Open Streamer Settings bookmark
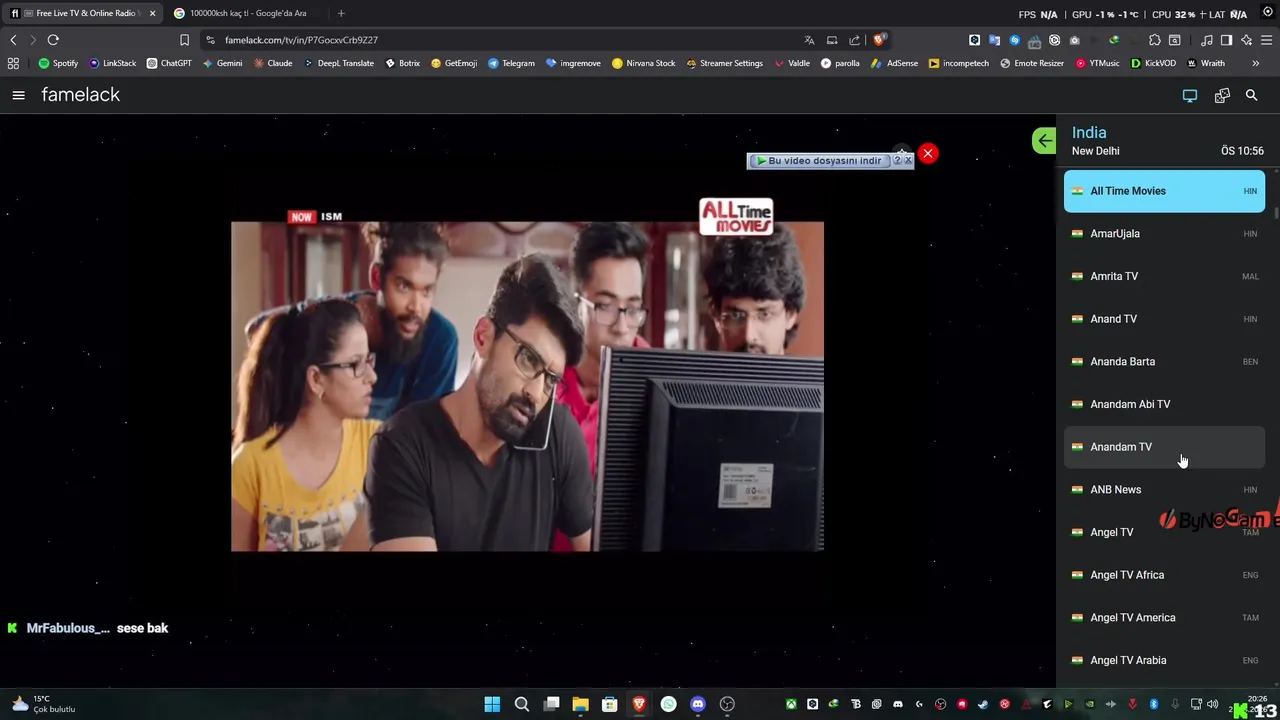1280x720 pixels. pos(724,63)
